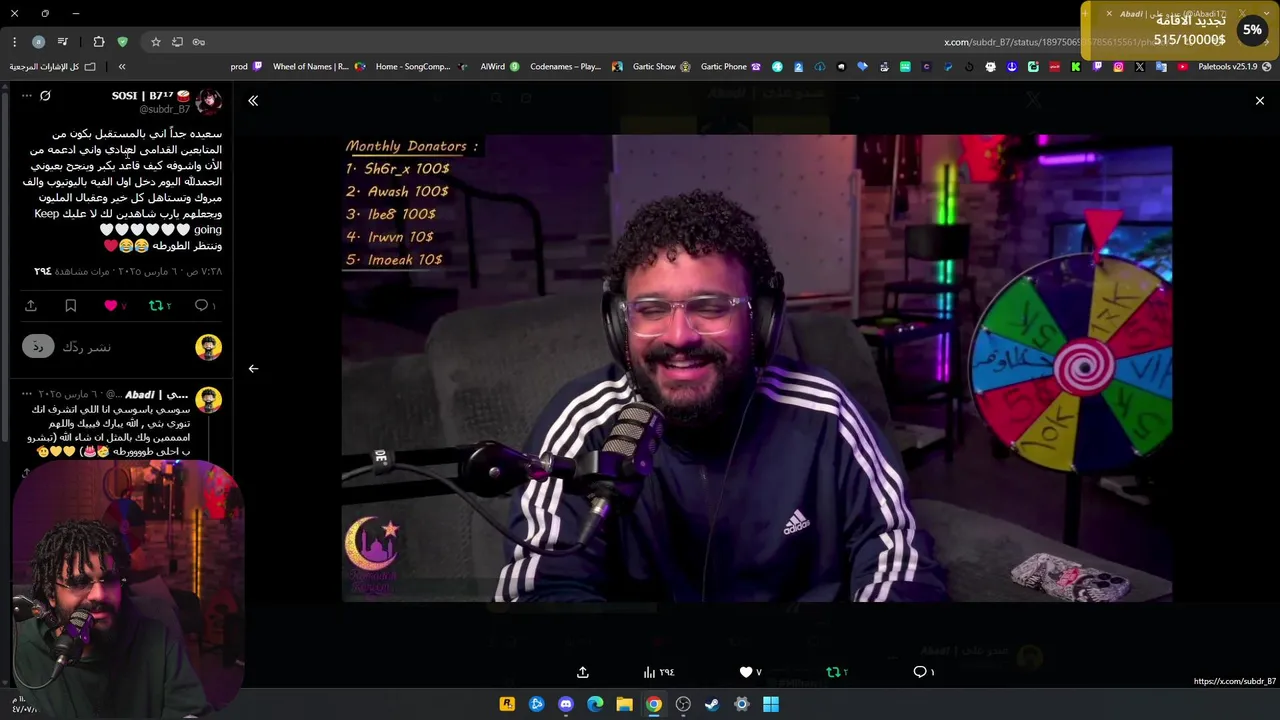Image resolution: width=1280 pixels, height=720 pixels.
Task: Open @subdr_B7 profile handle
Action: [x=164, y=109]
